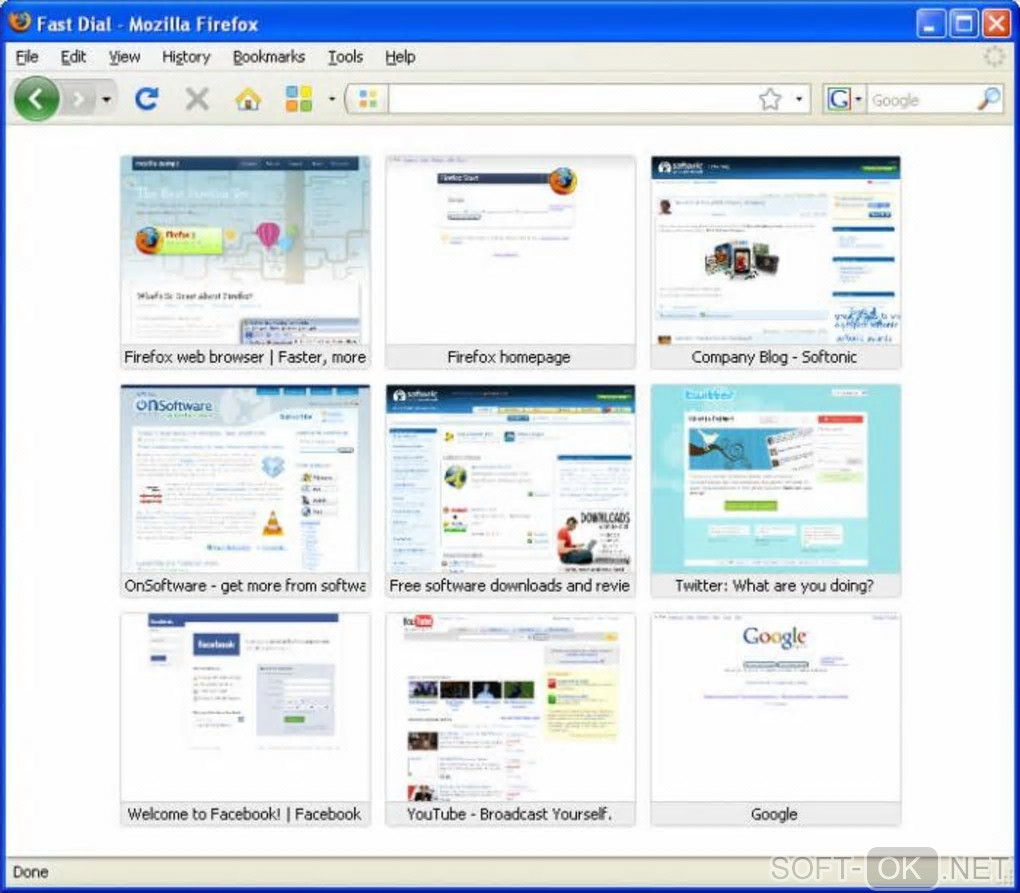The image size is (1020, 893).
Task: Reload the page with the blue Reload icon
Action: click(147, 99)
